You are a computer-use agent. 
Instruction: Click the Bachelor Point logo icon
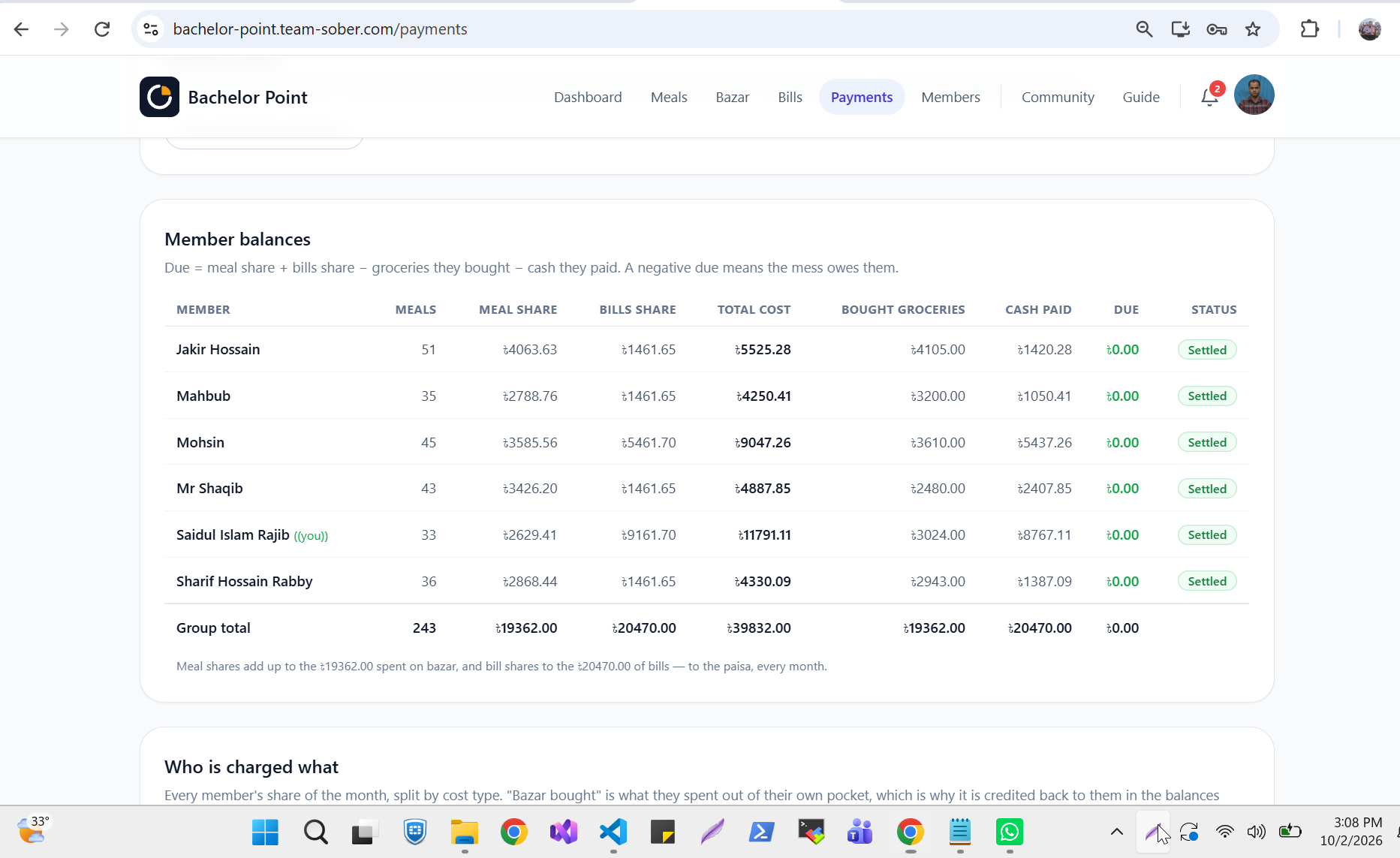pos(159,97)
